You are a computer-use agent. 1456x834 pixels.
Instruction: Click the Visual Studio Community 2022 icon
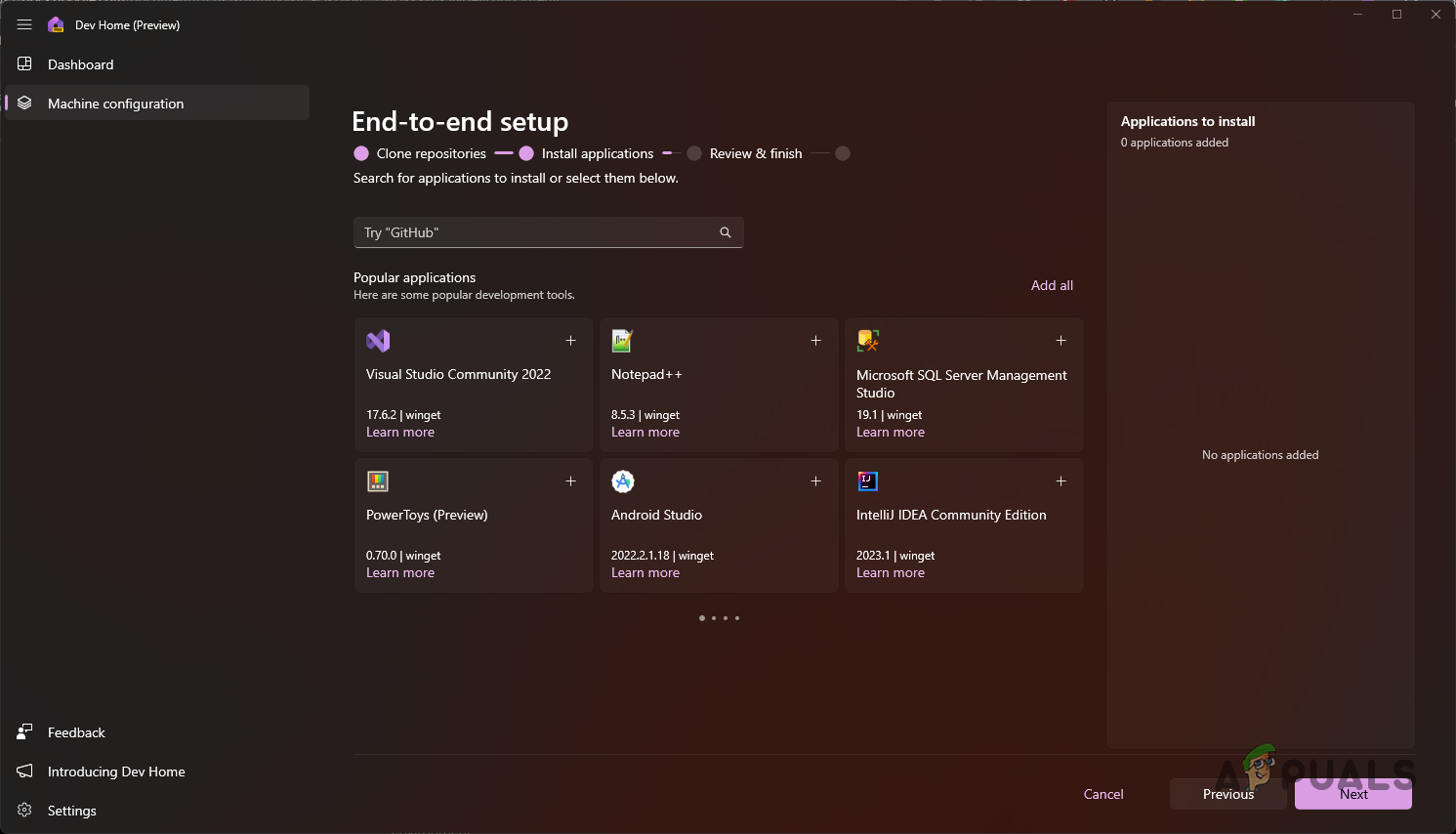(378, 341)
